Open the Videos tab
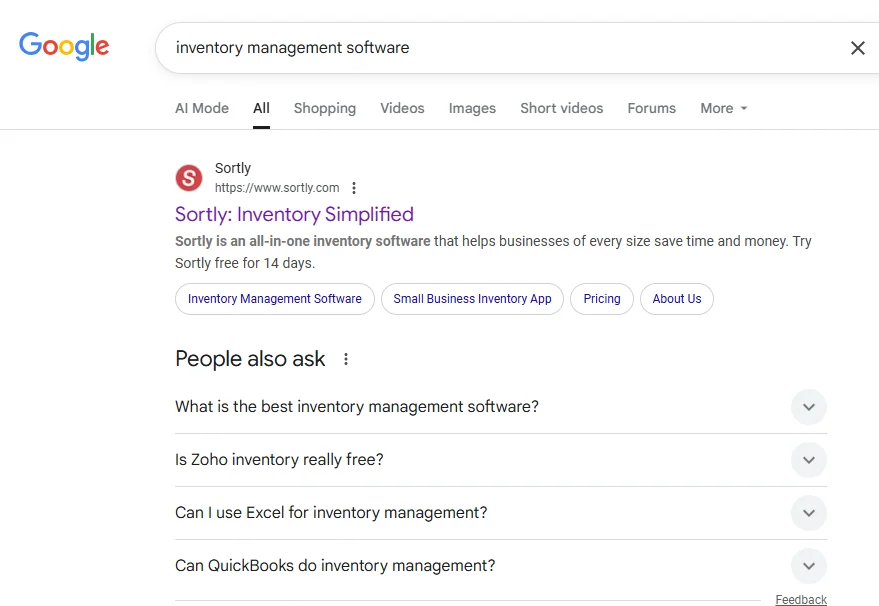 point(402,108)
